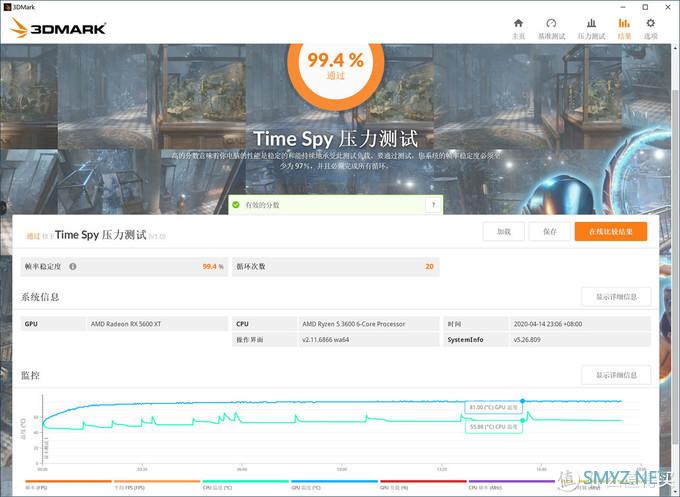Screen dimensions: 680x497
Task: Click the info icon beside 帧率稳定度
Action: pyautogui.click(x=73, y=266)
